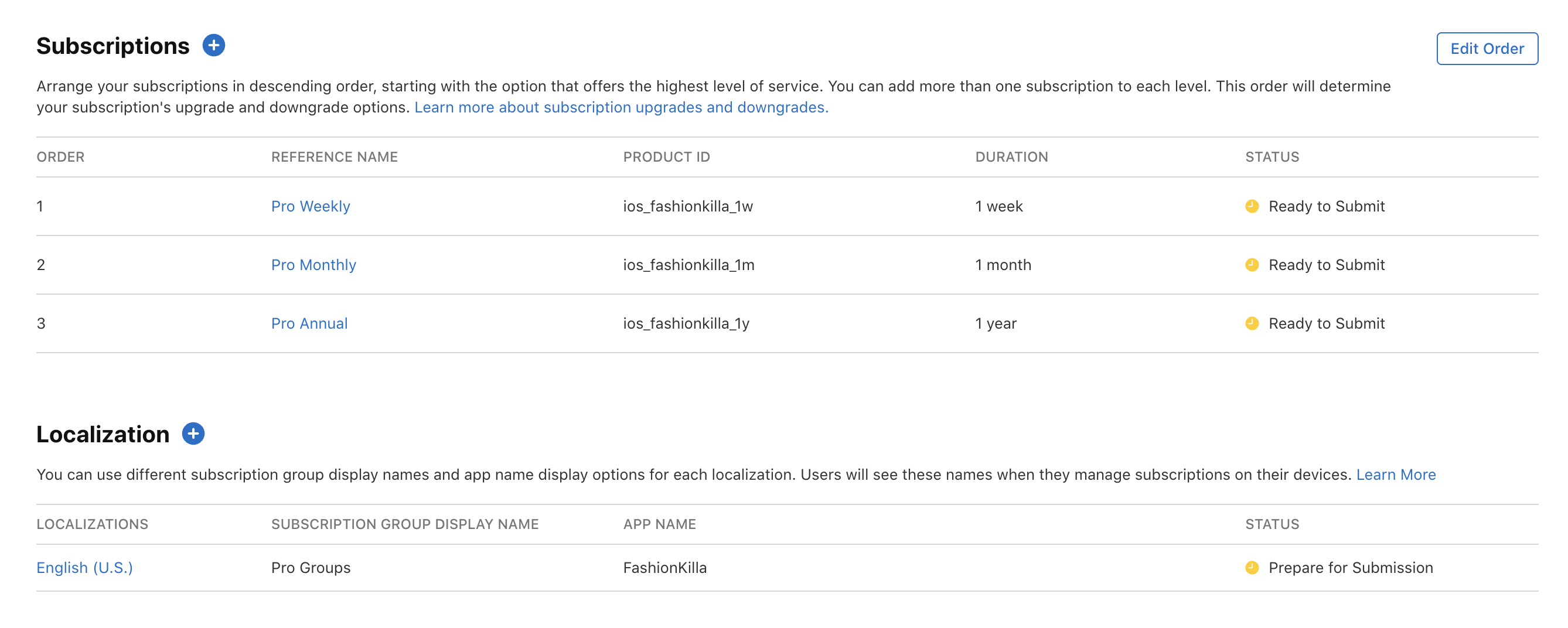The image size is (1568, 628).
Task: Click the add subscription plus icon
Action: pos(214,45)
